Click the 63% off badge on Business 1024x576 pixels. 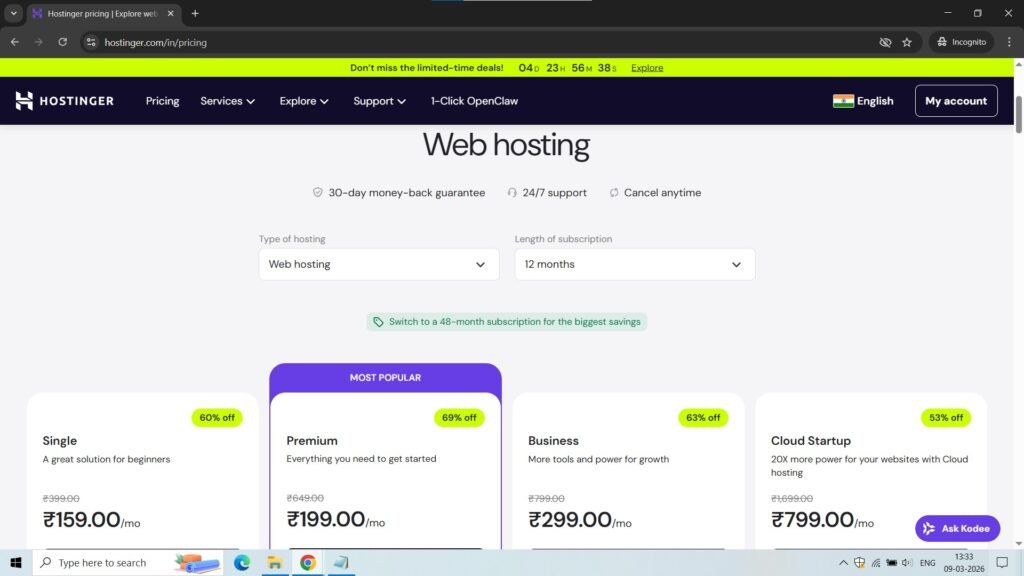click(x=703, y=417)
